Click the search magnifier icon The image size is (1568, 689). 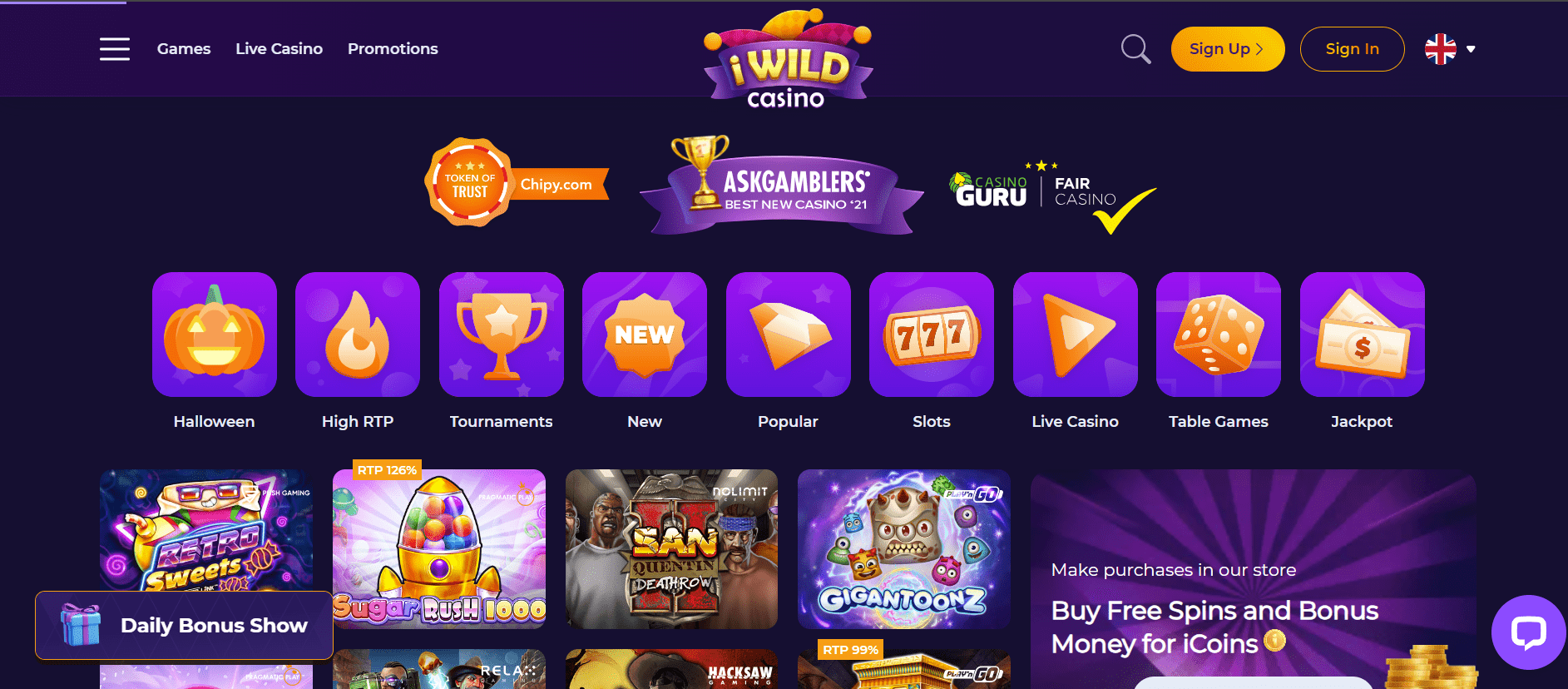coord(1135,49)
